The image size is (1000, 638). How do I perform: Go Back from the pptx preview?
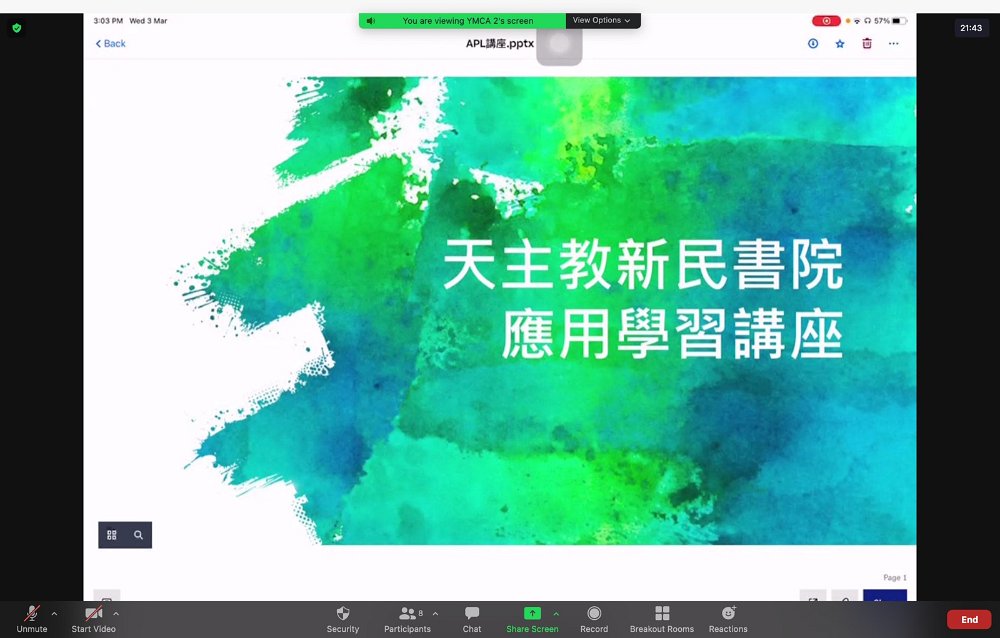tap(110, 43)
